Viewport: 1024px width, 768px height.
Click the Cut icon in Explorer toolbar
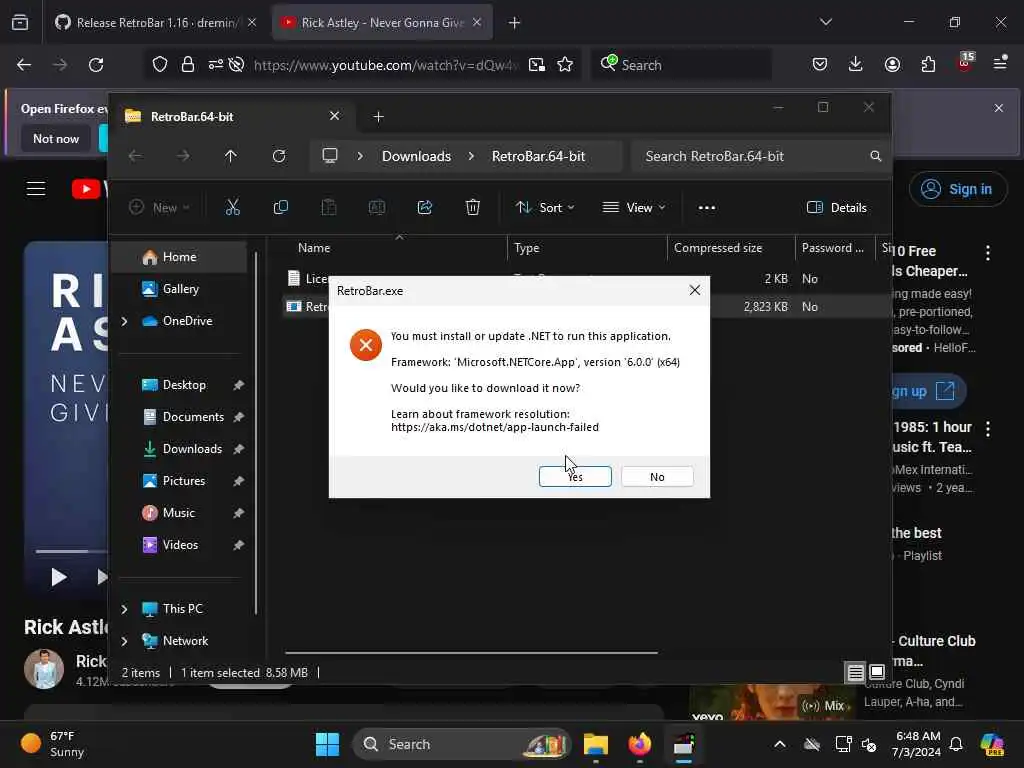tap(232, 208)
